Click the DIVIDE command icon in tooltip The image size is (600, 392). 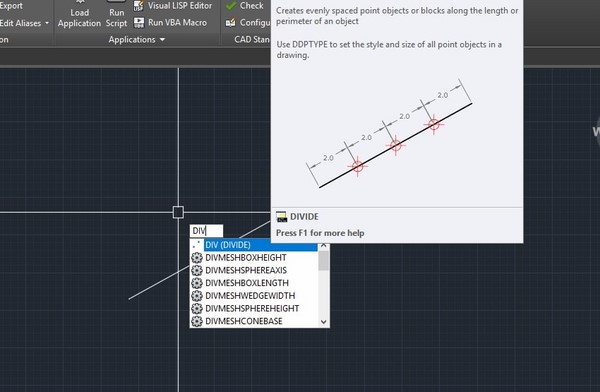(282, 217)
